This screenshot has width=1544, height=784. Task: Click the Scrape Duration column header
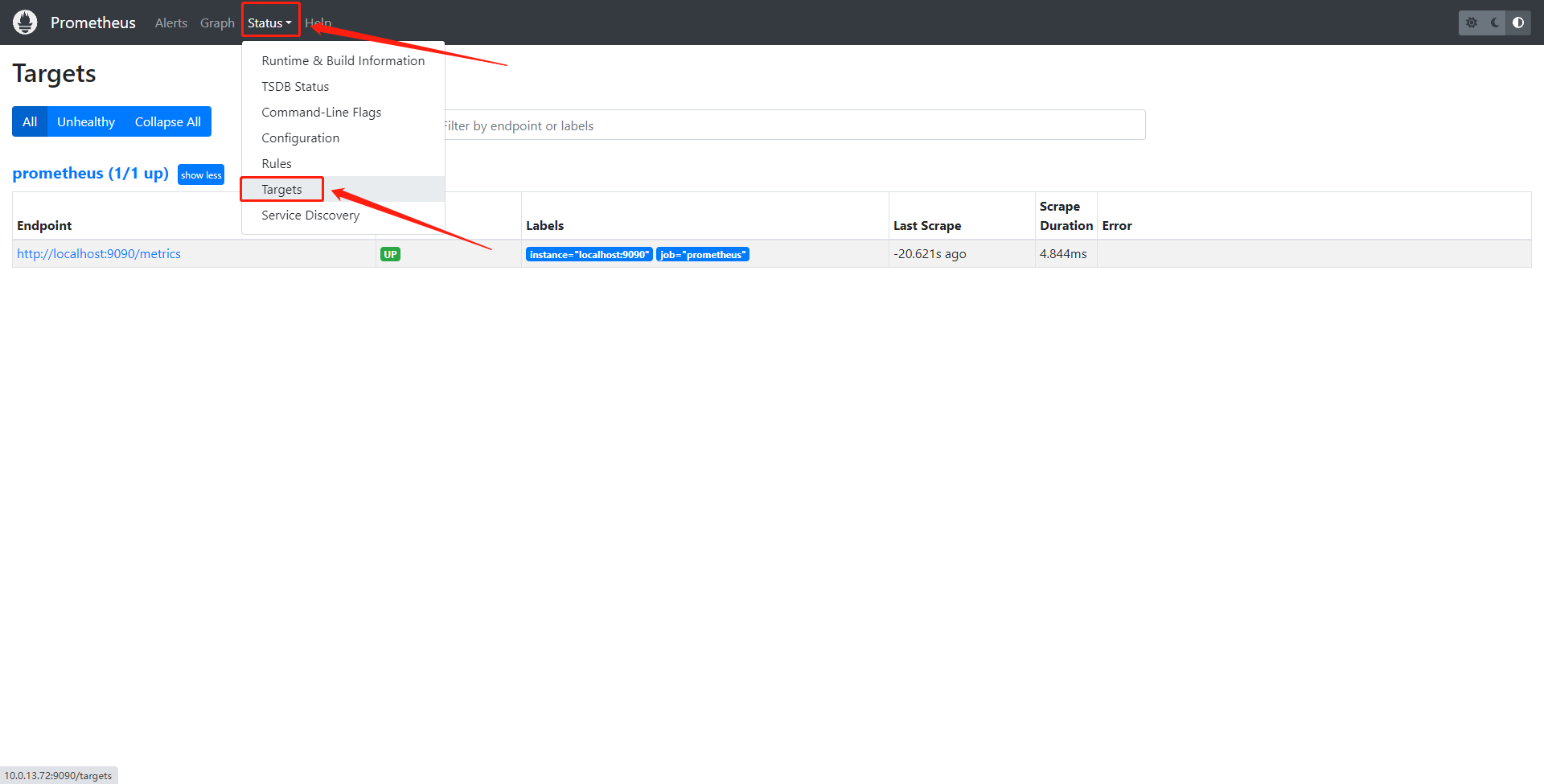pyautogui.click(x=1066, y=215)
